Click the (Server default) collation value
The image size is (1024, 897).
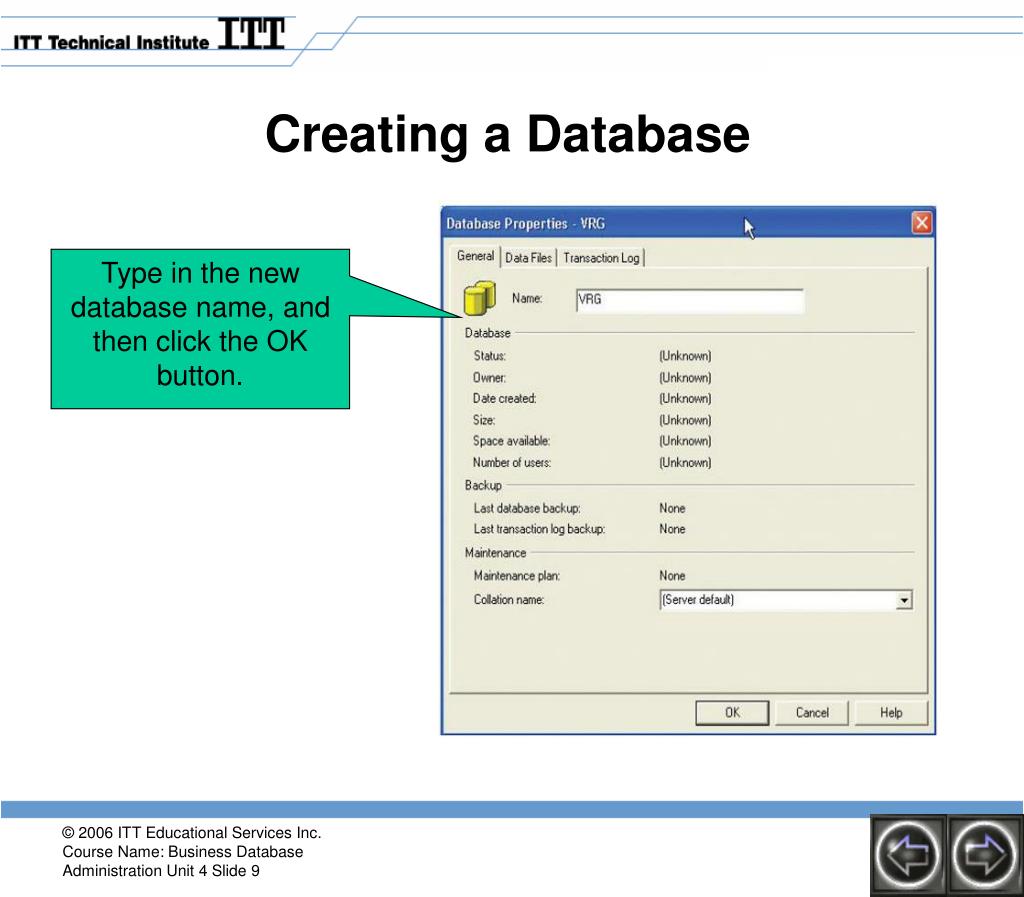tap(697, 599)
